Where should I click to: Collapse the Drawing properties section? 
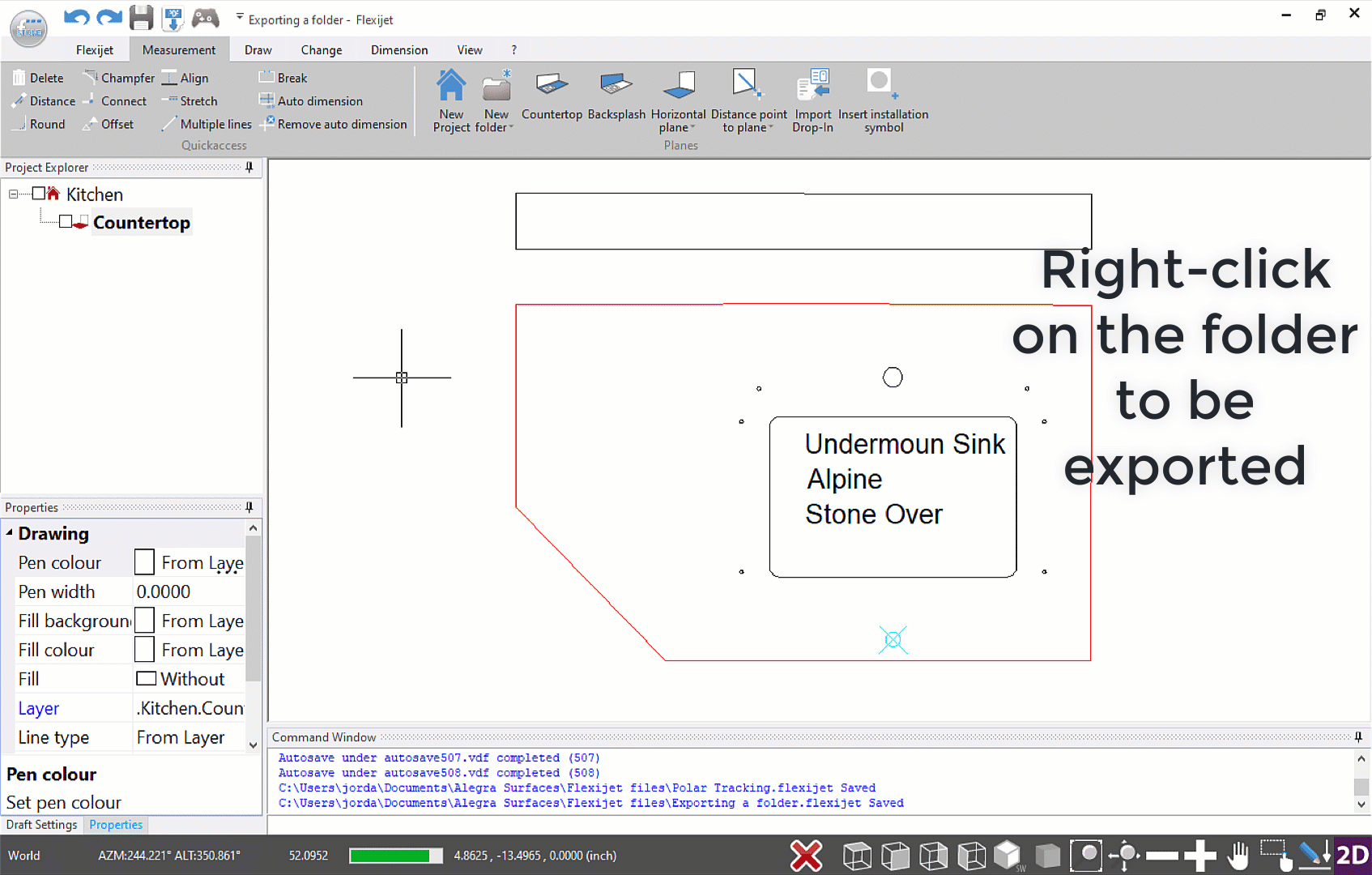(10, 533)
